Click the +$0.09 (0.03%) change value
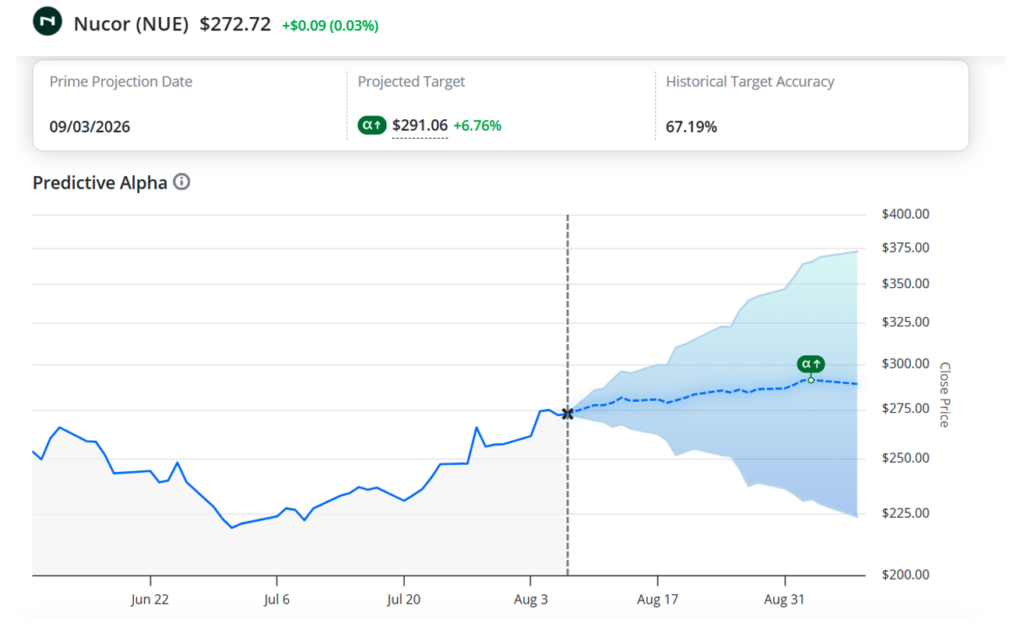 pos(330,25)
